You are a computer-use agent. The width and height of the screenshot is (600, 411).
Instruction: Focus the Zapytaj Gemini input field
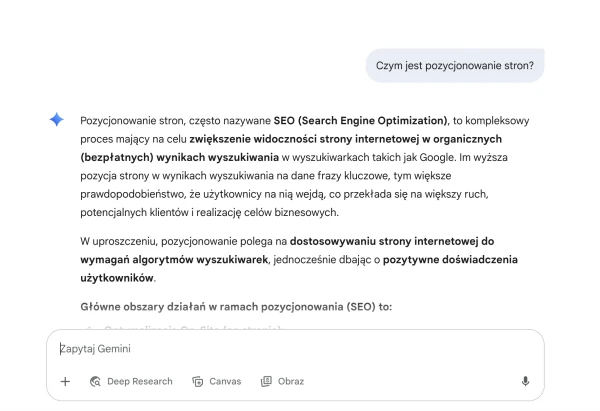coord(295,349)
